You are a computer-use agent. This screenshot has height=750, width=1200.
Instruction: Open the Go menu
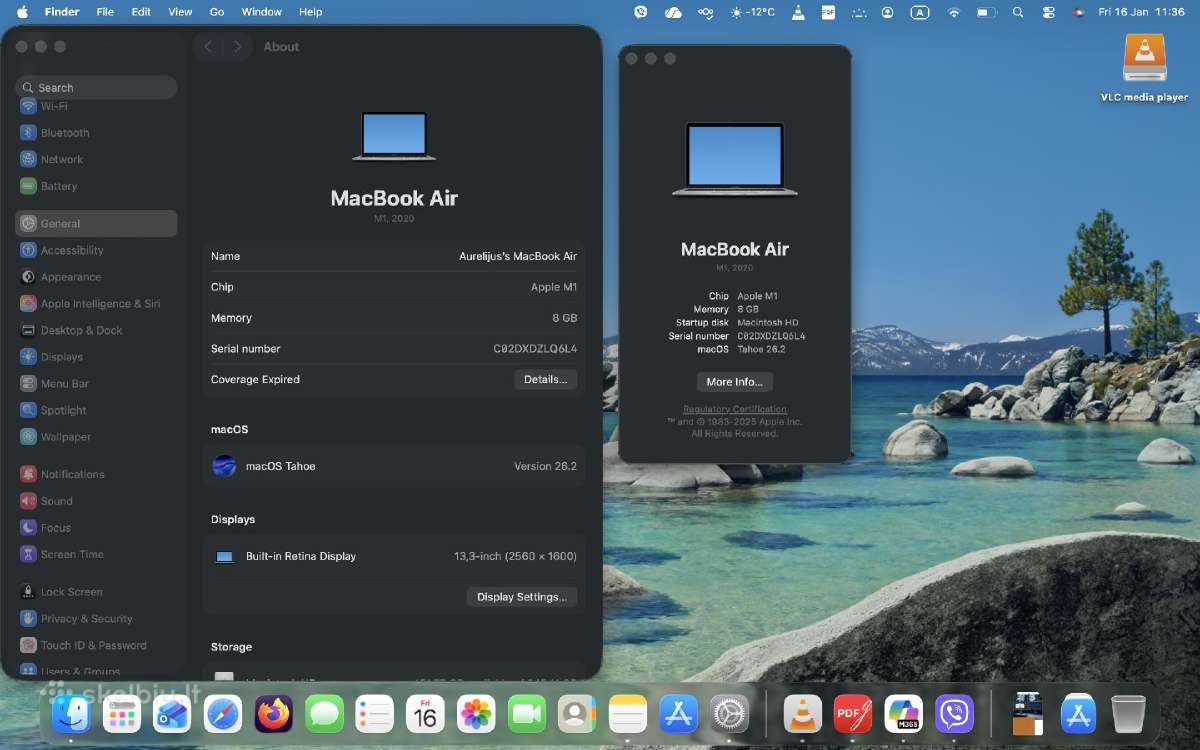click(x=217, y=12)
